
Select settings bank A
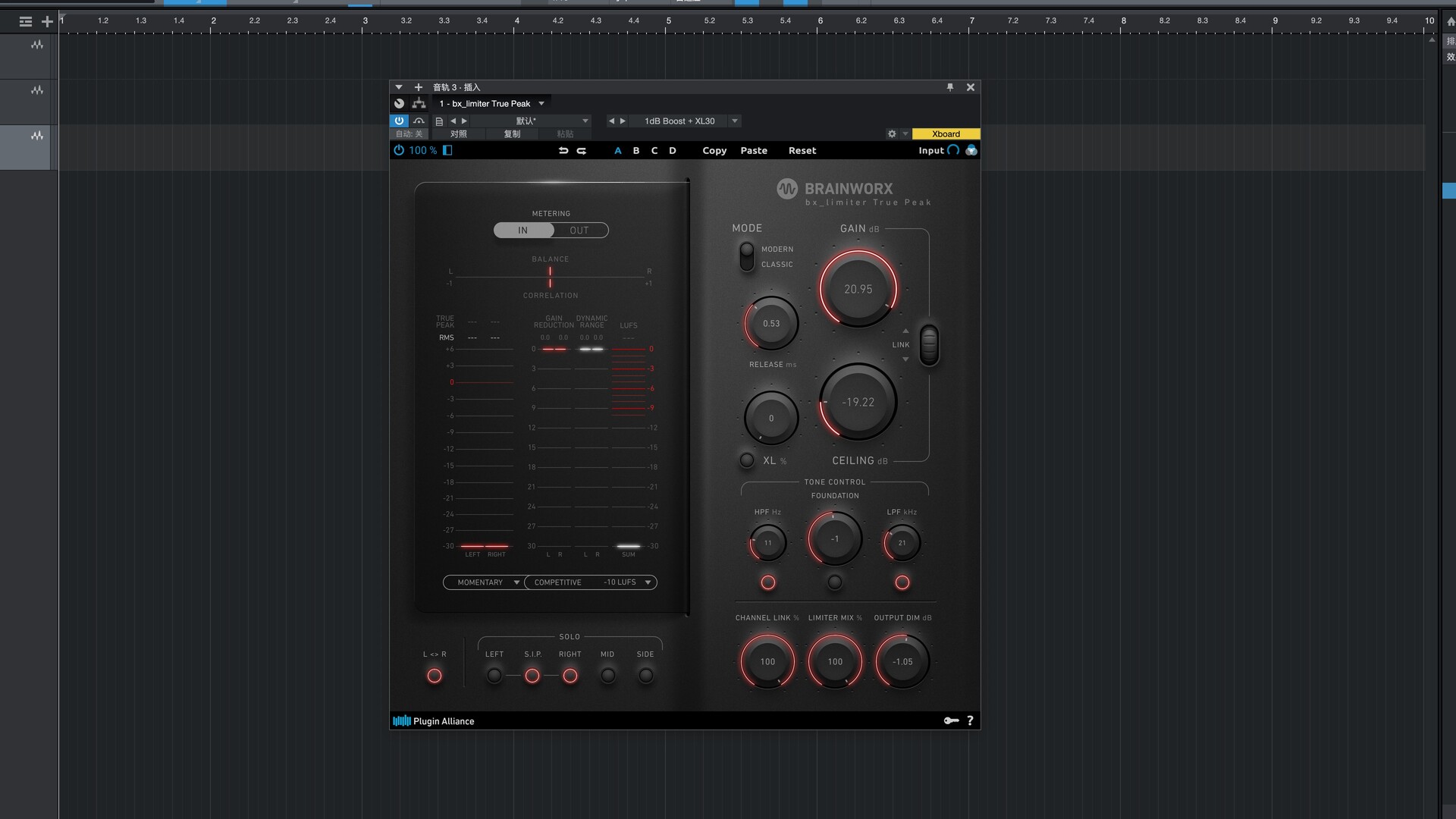(x=618, y=151)
